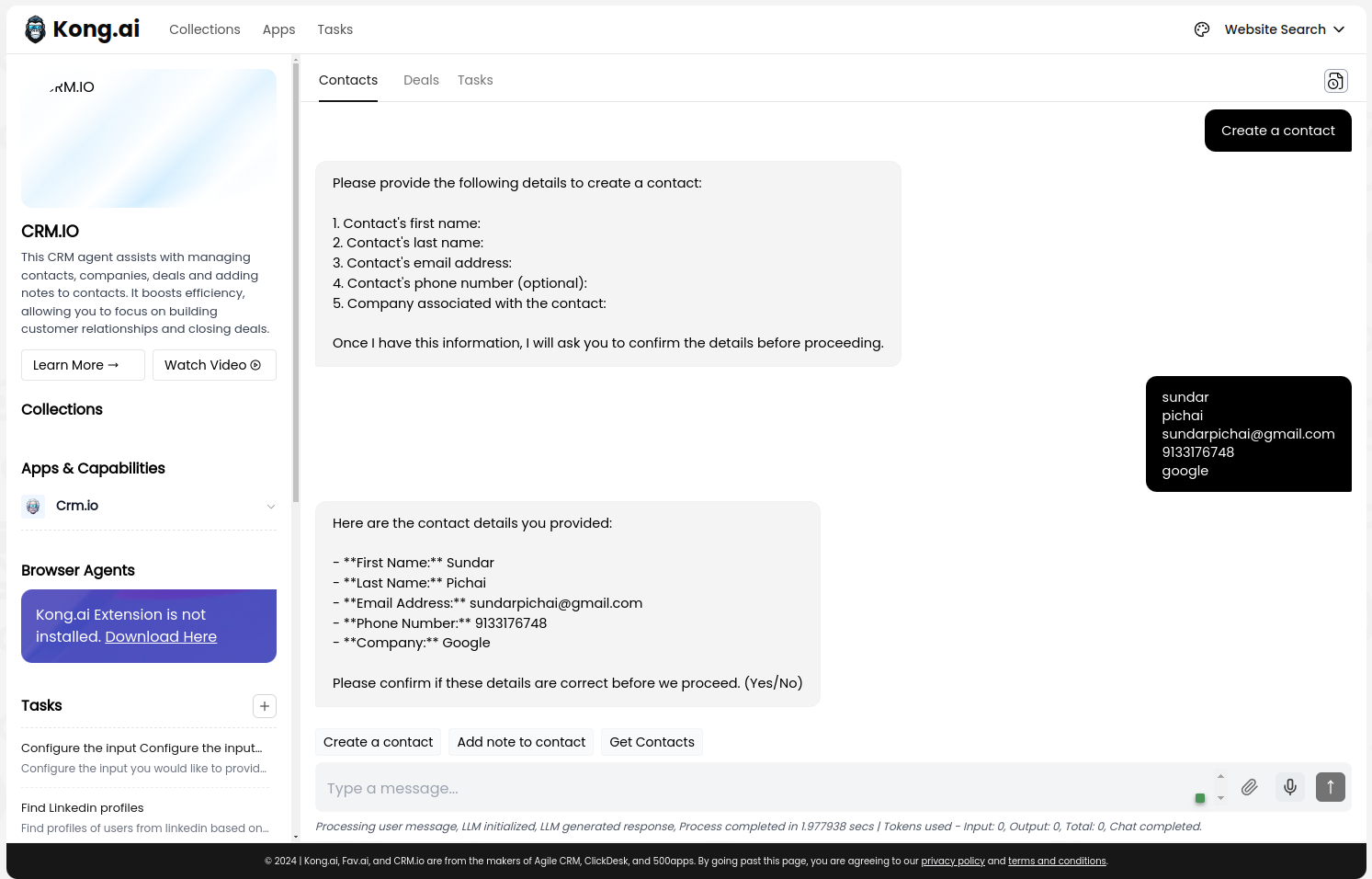Viewport: 1372px width, 879px height.
Task: Click the Crm.io app label
Action: [77, 506]
